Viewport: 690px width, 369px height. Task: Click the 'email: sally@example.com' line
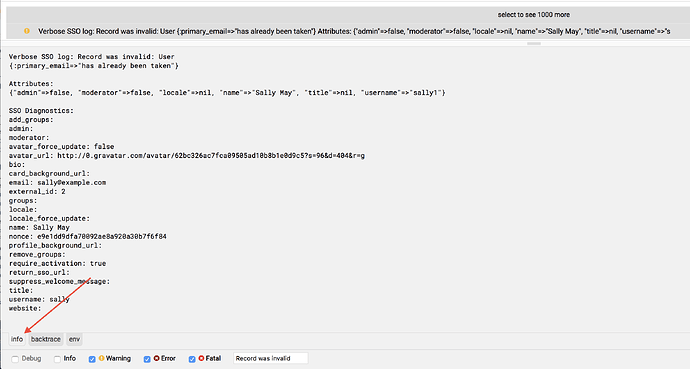(x=57, y=183)
